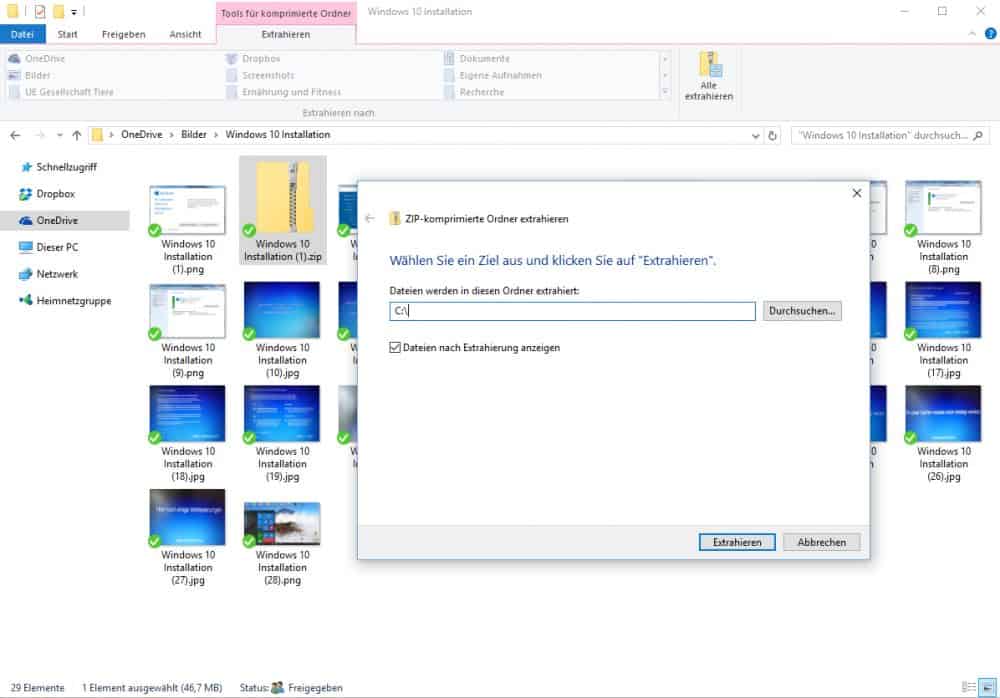
Task: Click the search magnifier icon
Action: click(978, 135)
